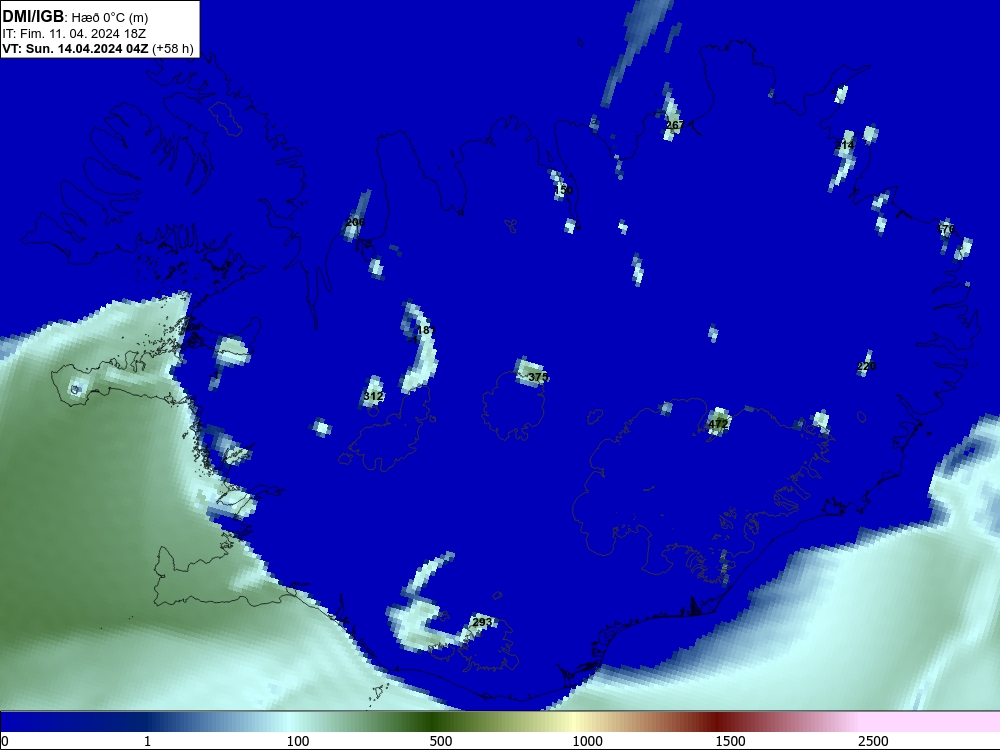Click the 0 tick on the color scale
1000x750 pixels.
tap(5, 741)
